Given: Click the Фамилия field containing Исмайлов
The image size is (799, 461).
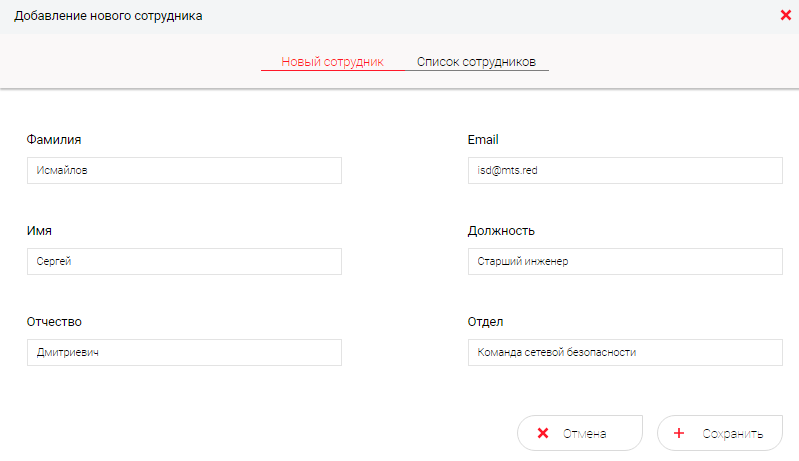Looking at the screenshot, I should (184, 170).
